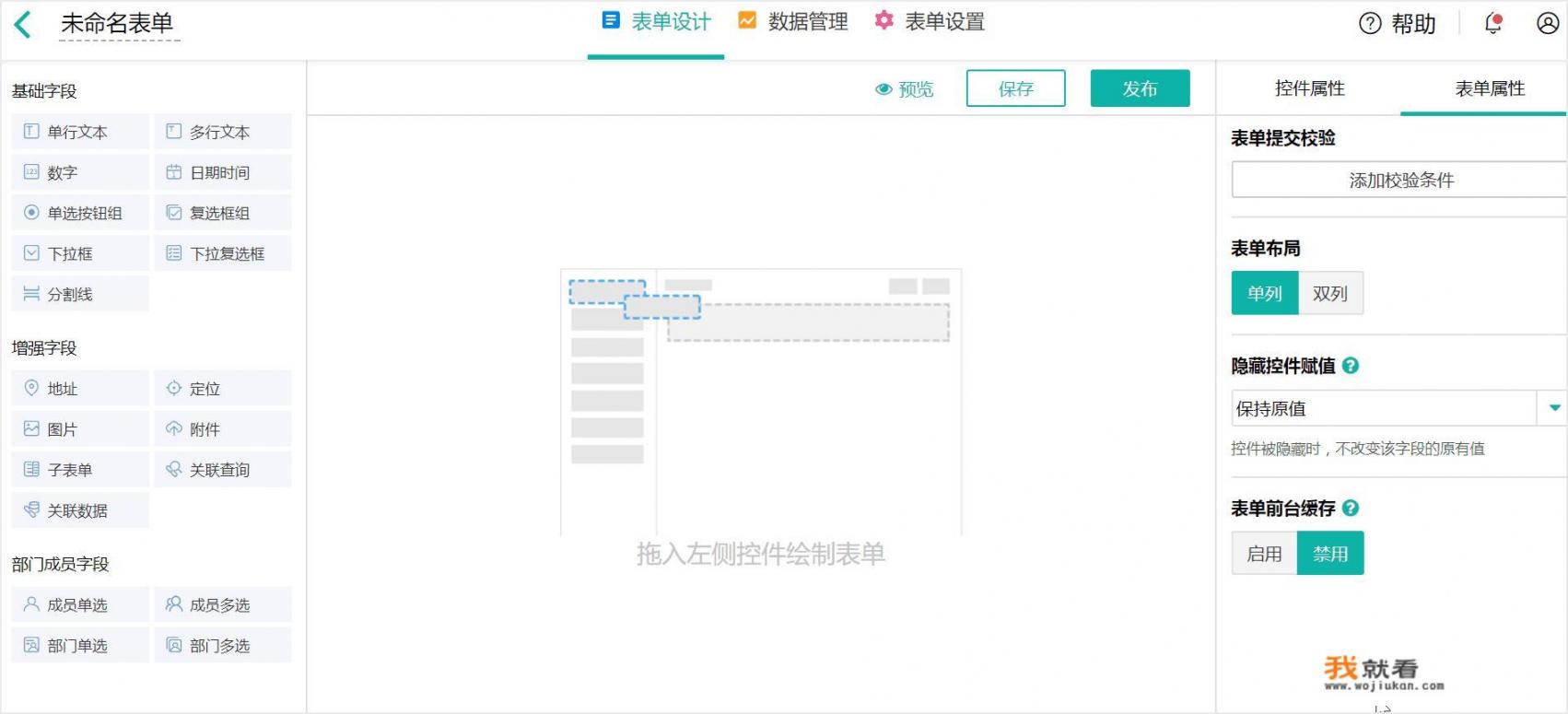Select the 部门多选 field

pos(223,646)
